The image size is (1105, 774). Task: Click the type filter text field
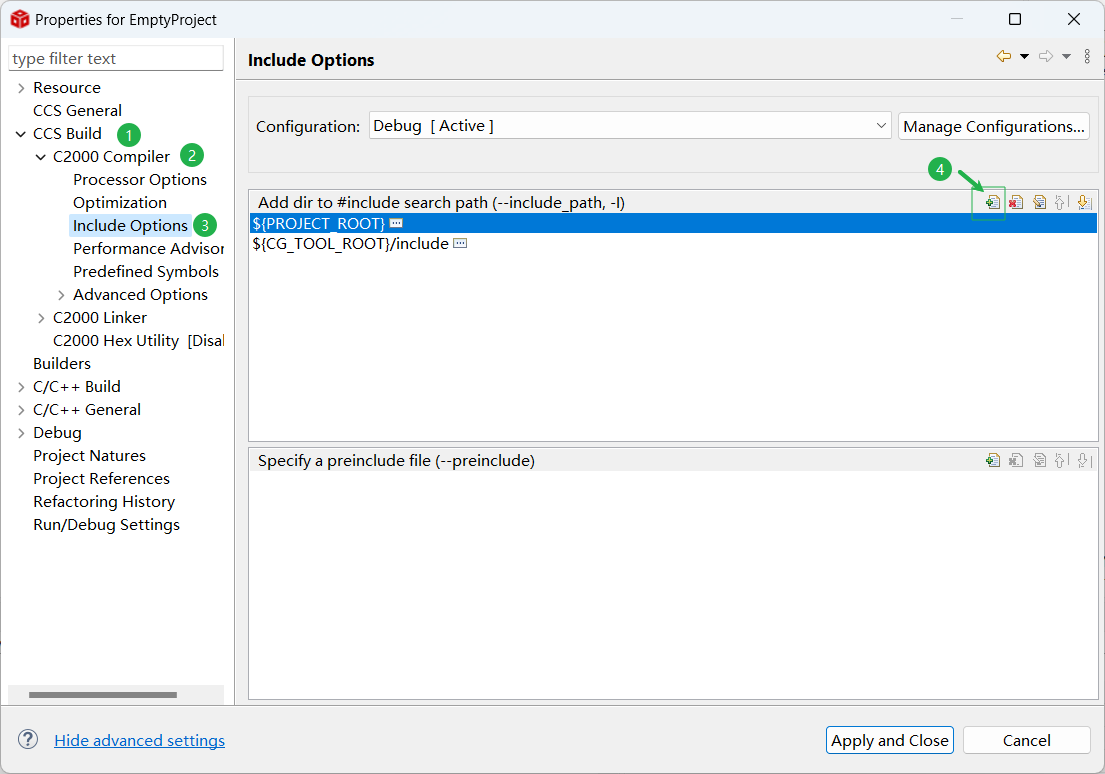coord(115,59)
